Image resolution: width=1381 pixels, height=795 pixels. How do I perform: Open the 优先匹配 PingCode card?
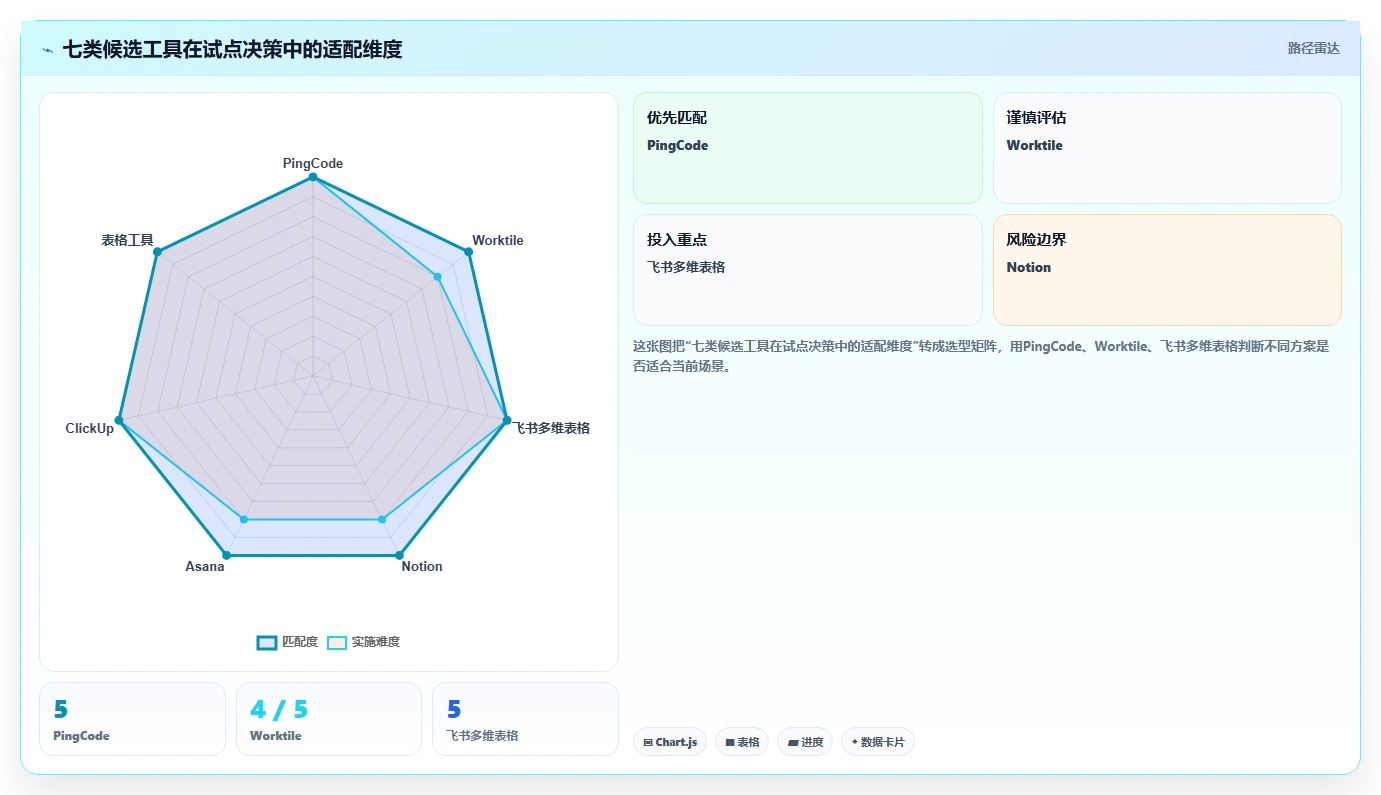tap(808, 148)
